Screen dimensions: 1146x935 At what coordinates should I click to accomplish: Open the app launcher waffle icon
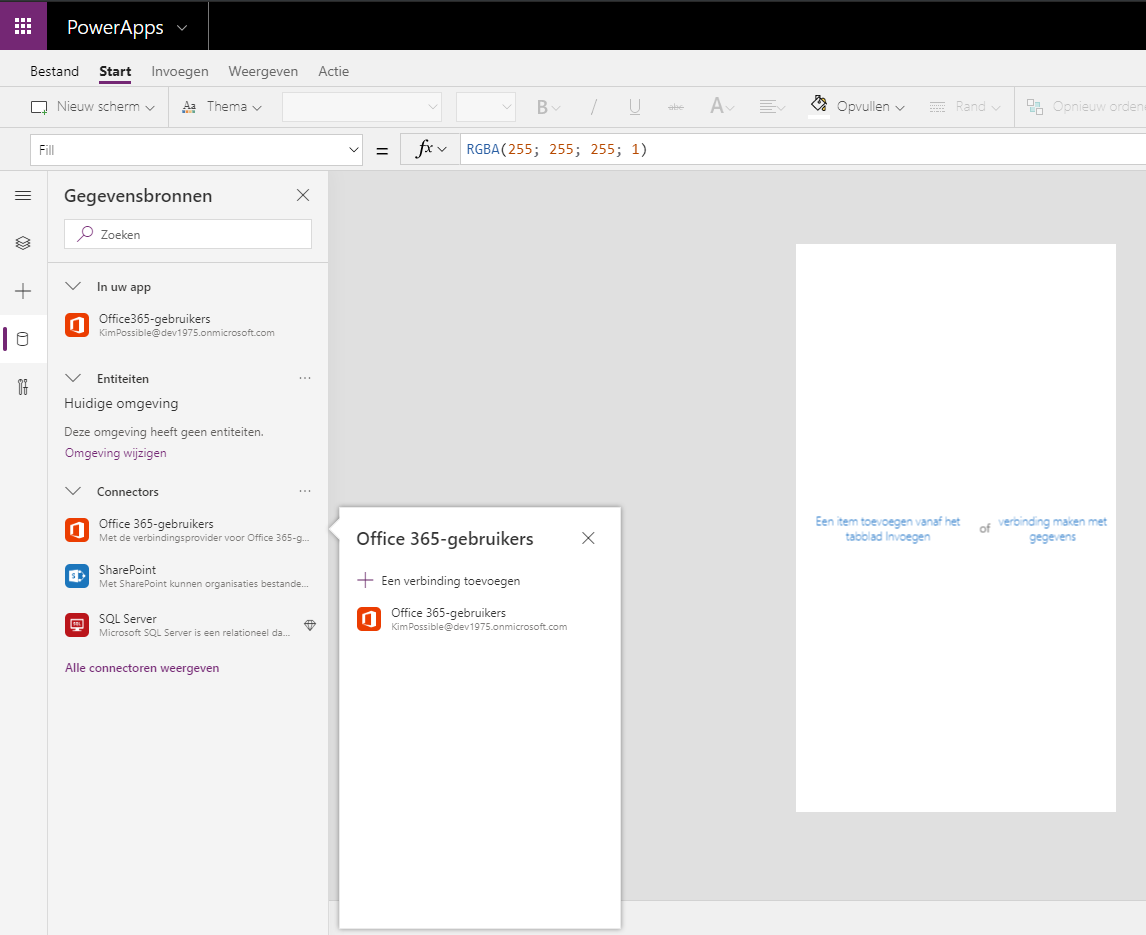coord(23,26)
